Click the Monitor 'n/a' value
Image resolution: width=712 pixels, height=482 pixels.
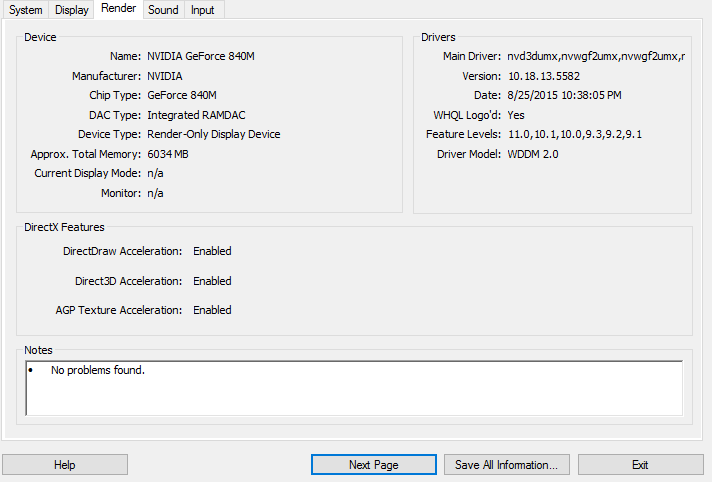(155, 193)
